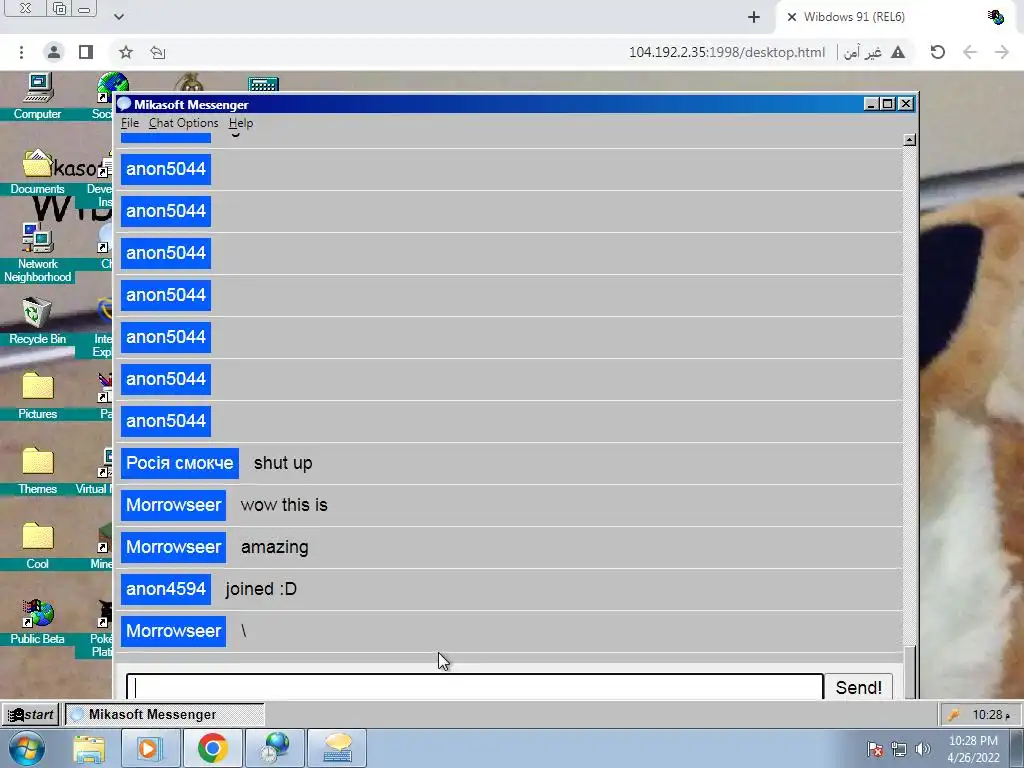Click the anon4594 username label

(x=166, y=589)
